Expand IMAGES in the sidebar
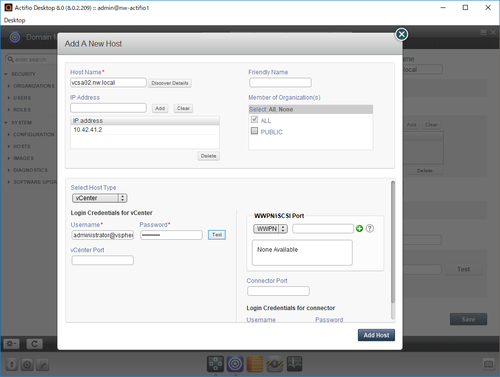Image resolution: width=500 pixels, height=377 pixels. coord(9,158)
